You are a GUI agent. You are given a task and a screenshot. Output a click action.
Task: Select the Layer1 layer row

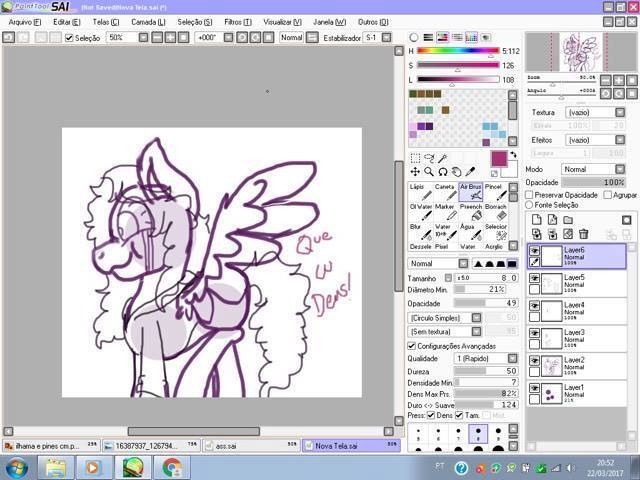pos(577,394)
